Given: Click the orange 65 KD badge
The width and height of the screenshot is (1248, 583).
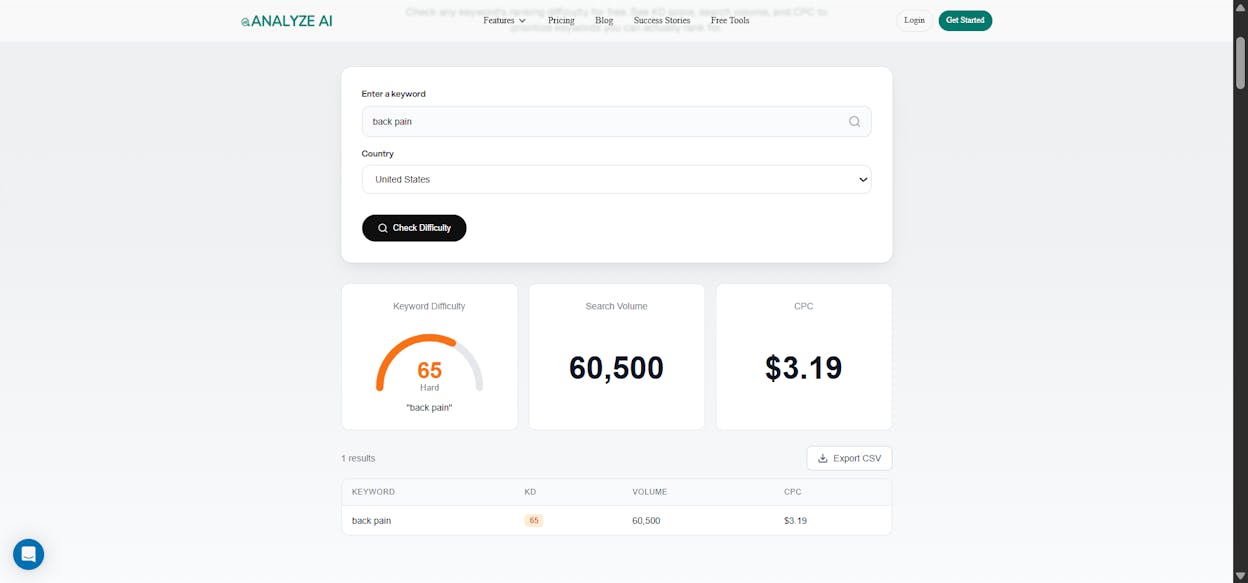Looking at the screenshot, I should [534, 521].
